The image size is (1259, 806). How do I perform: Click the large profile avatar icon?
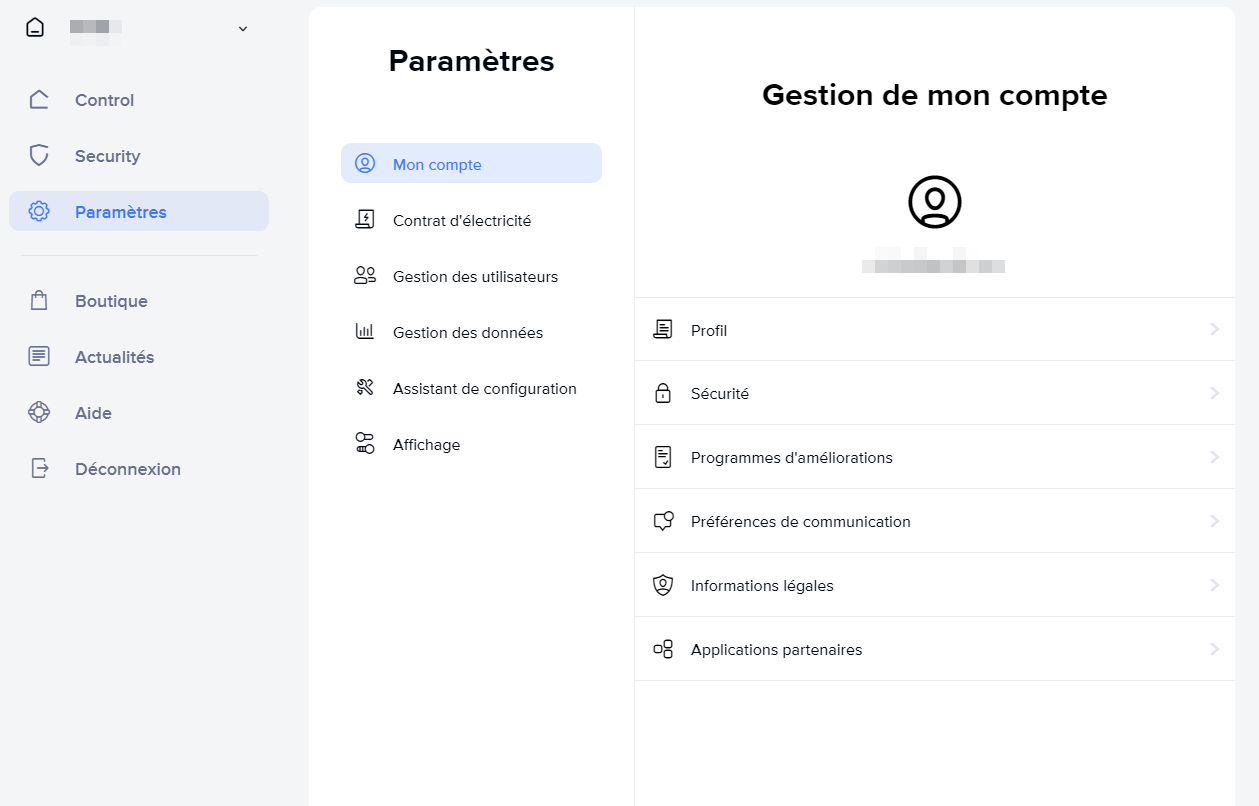(x=934, y=203)
